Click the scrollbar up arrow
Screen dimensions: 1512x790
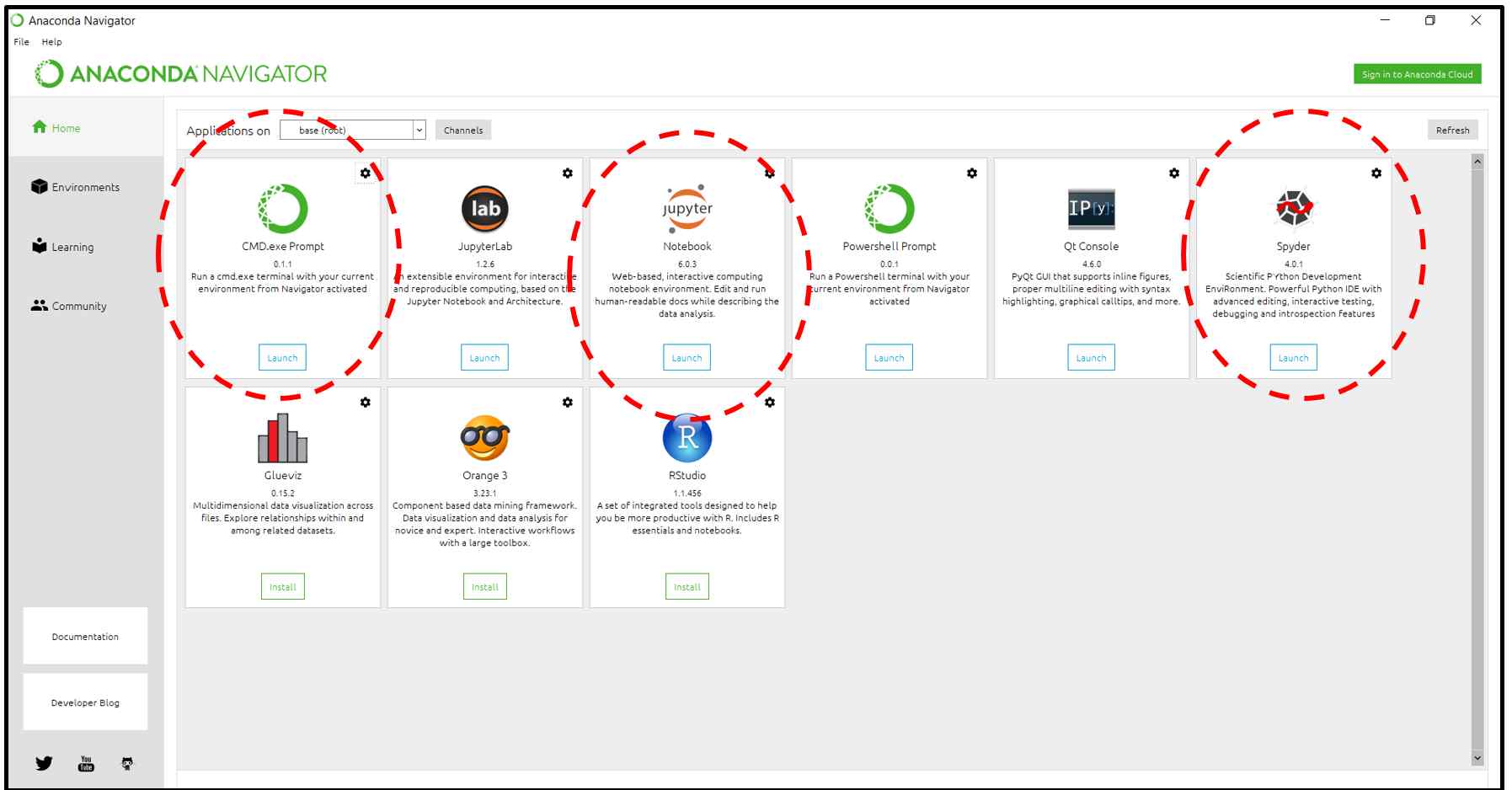[1477, 161]
